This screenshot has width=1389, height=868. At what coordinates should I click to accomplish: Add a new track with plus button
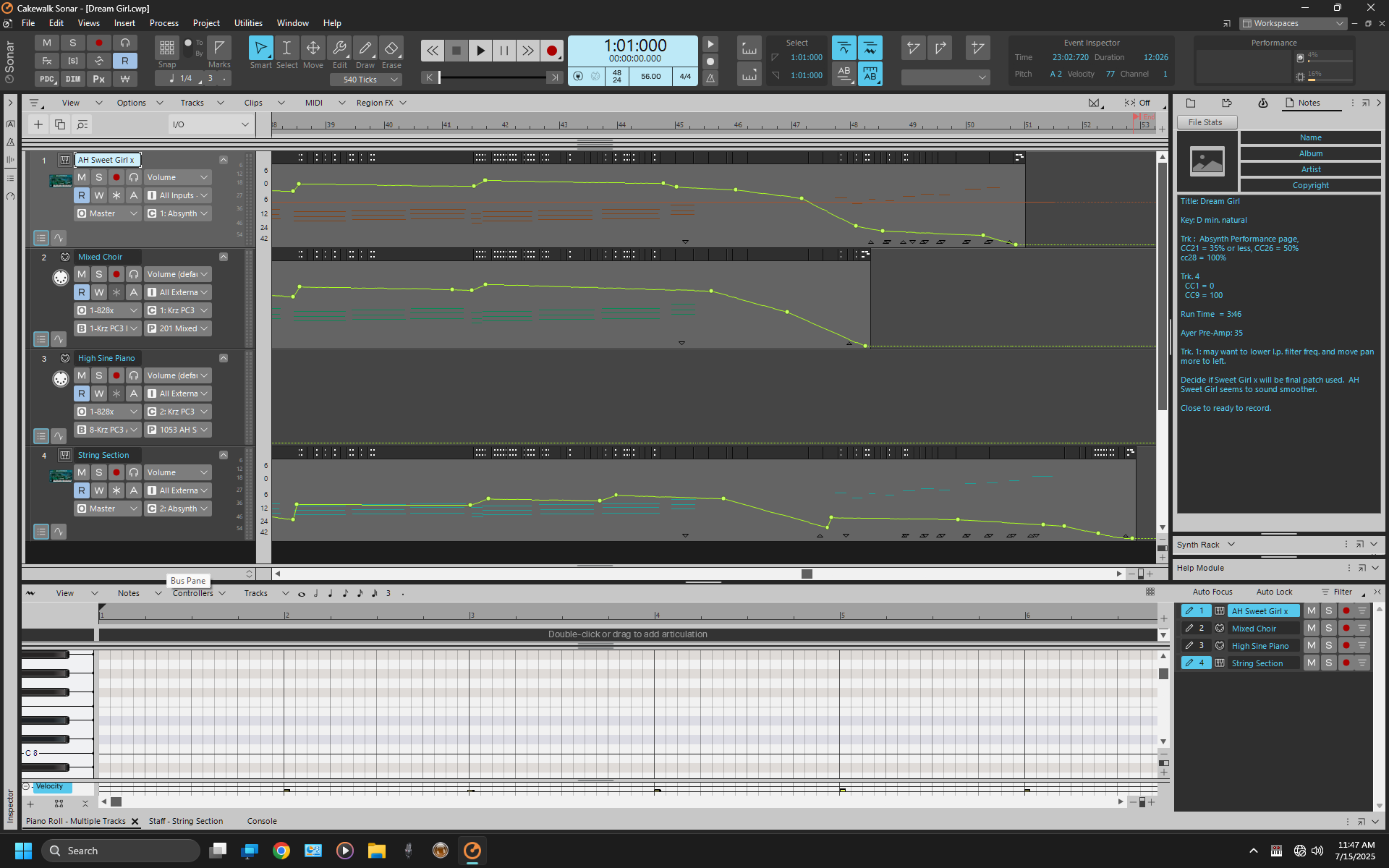[38, 124]
